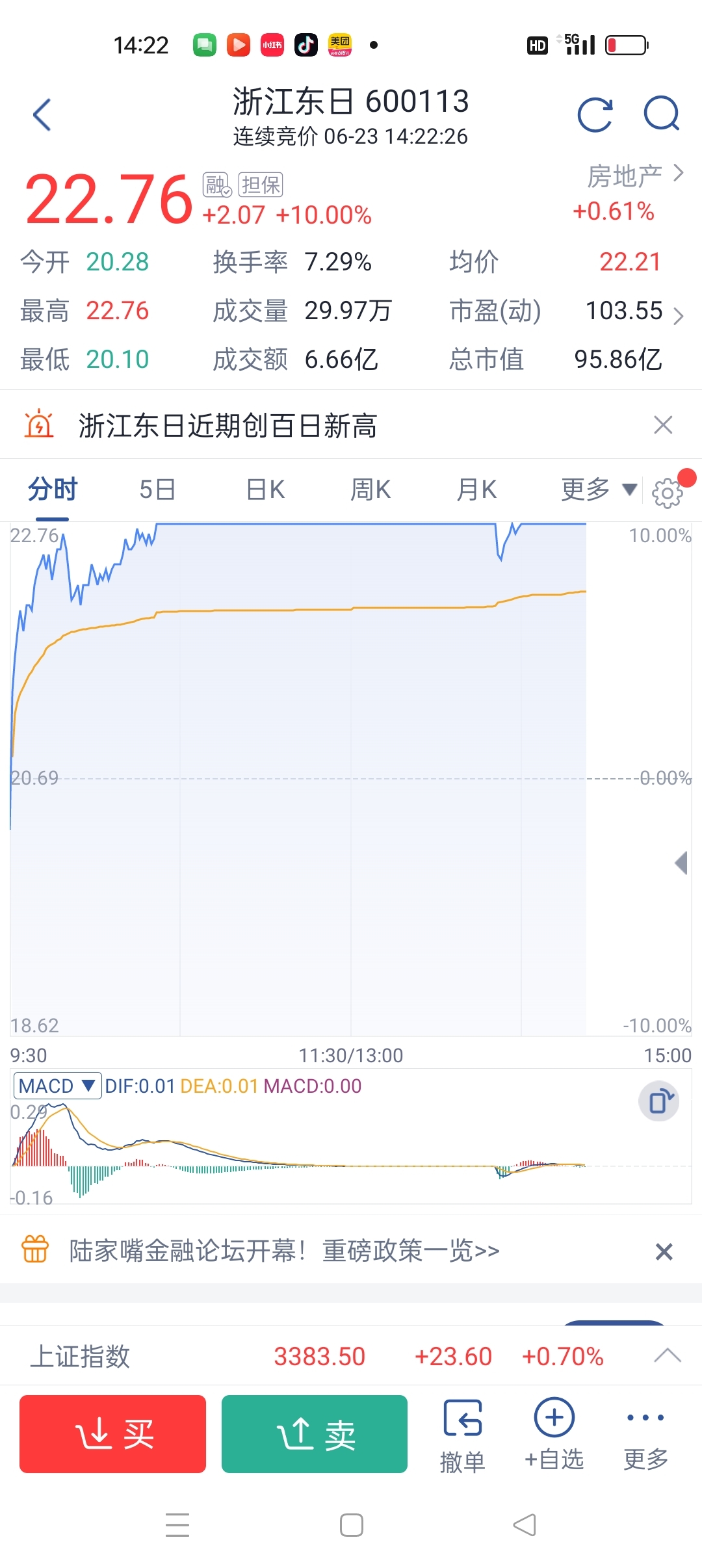
Task: Tap the back arrow icon
Action: click(42, 115)
